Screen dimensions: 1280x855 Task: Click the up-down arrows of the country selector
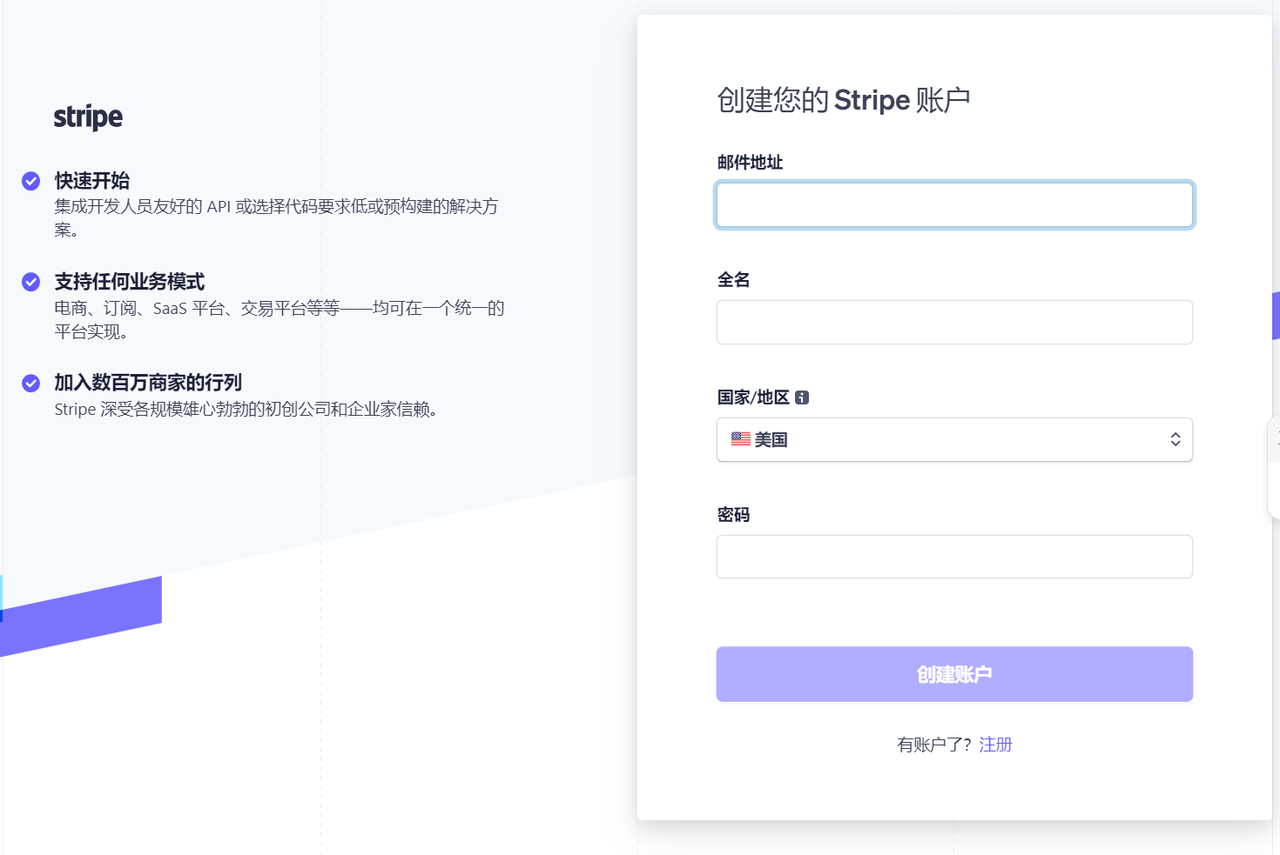(x=1175, y=439)
